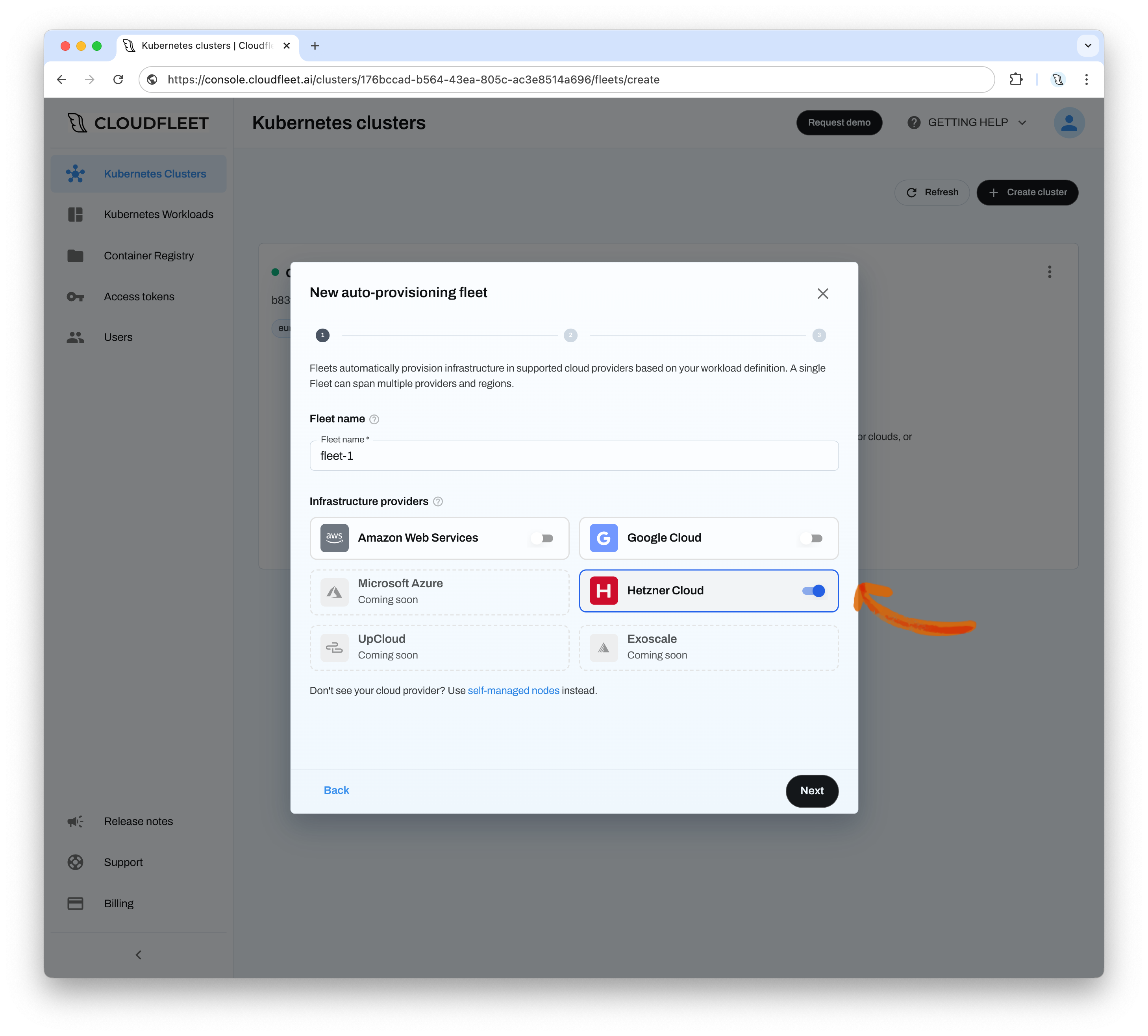
Task: Expand the browser tab search dropdown
Action: (1088, 46)
